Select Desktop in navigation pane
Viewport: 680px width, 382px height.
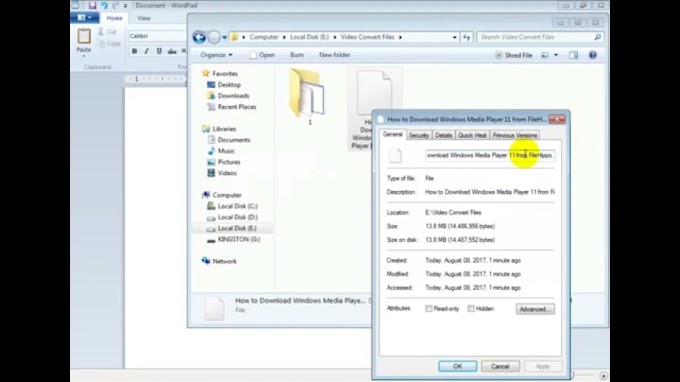pyautogui.click(x=224, y=85)
